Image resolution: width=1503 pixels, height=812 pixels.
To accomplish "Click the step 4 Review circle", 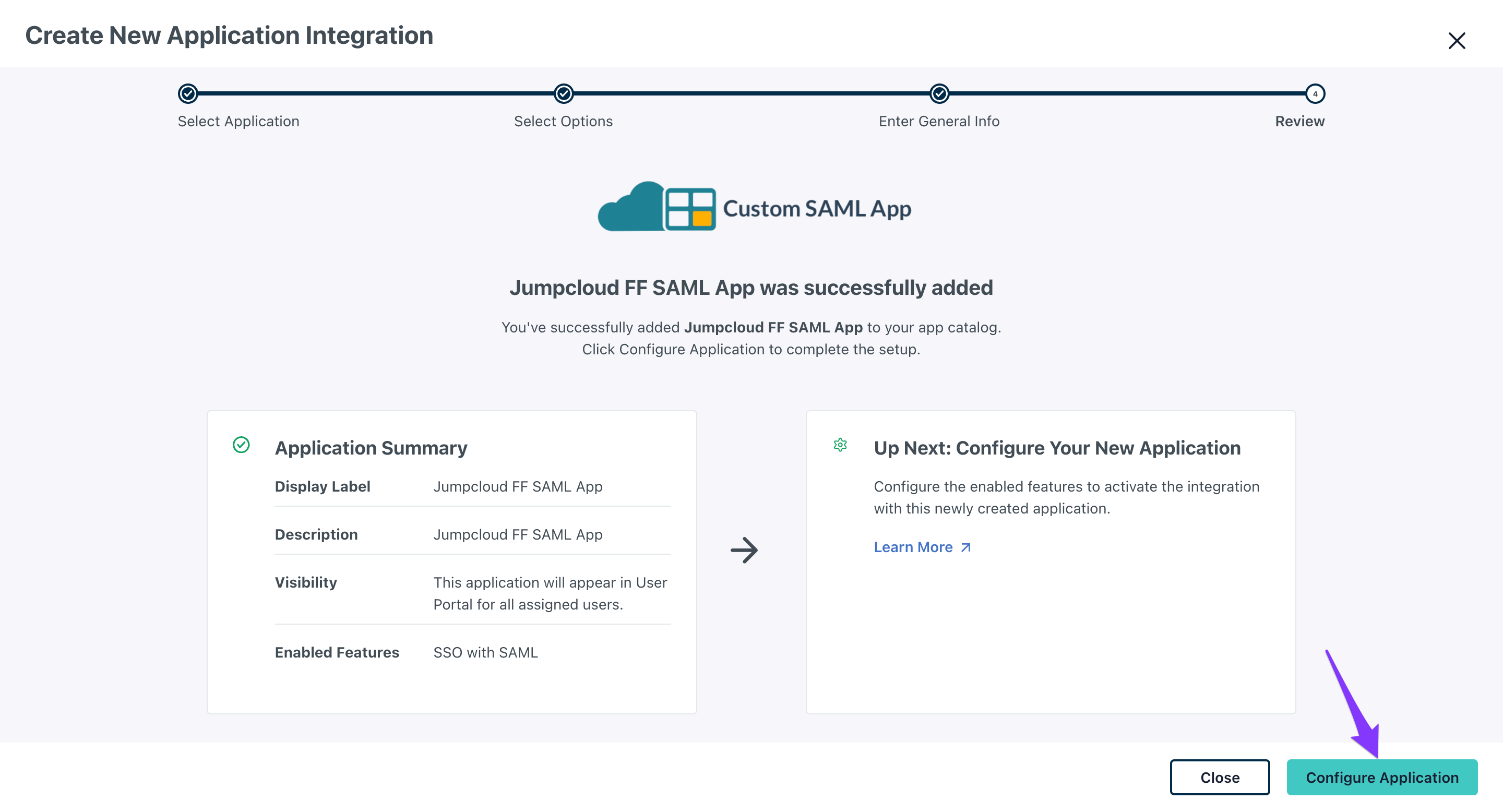I will [1315, 93].
